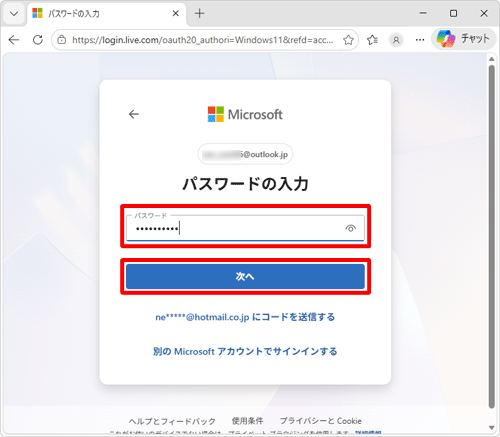The image size is (500, 437).
Task: Open the favorites list icon
Action: point(372,40)
